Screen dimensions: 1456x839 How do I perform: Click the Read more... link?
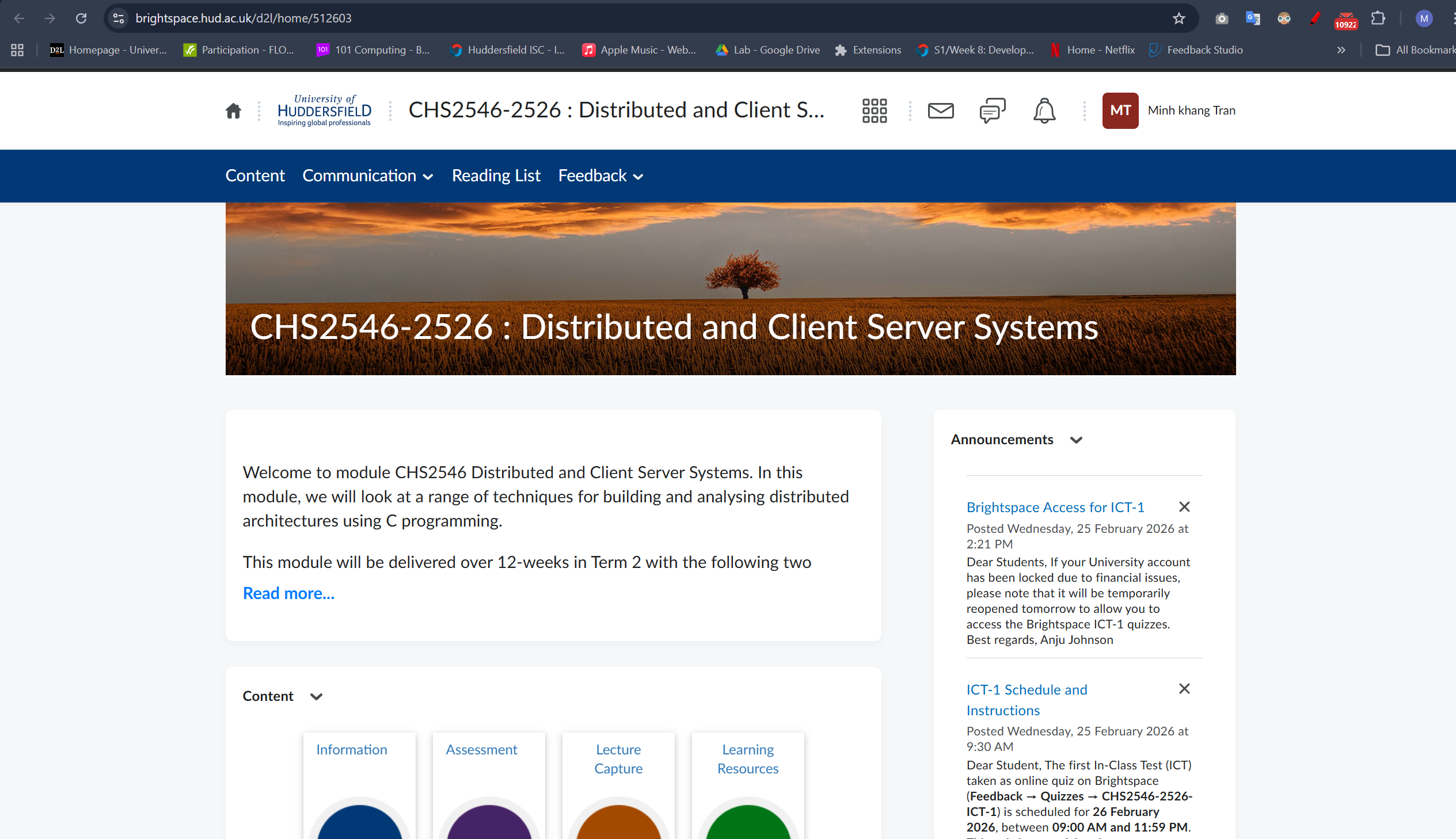(x=288, y=593)
